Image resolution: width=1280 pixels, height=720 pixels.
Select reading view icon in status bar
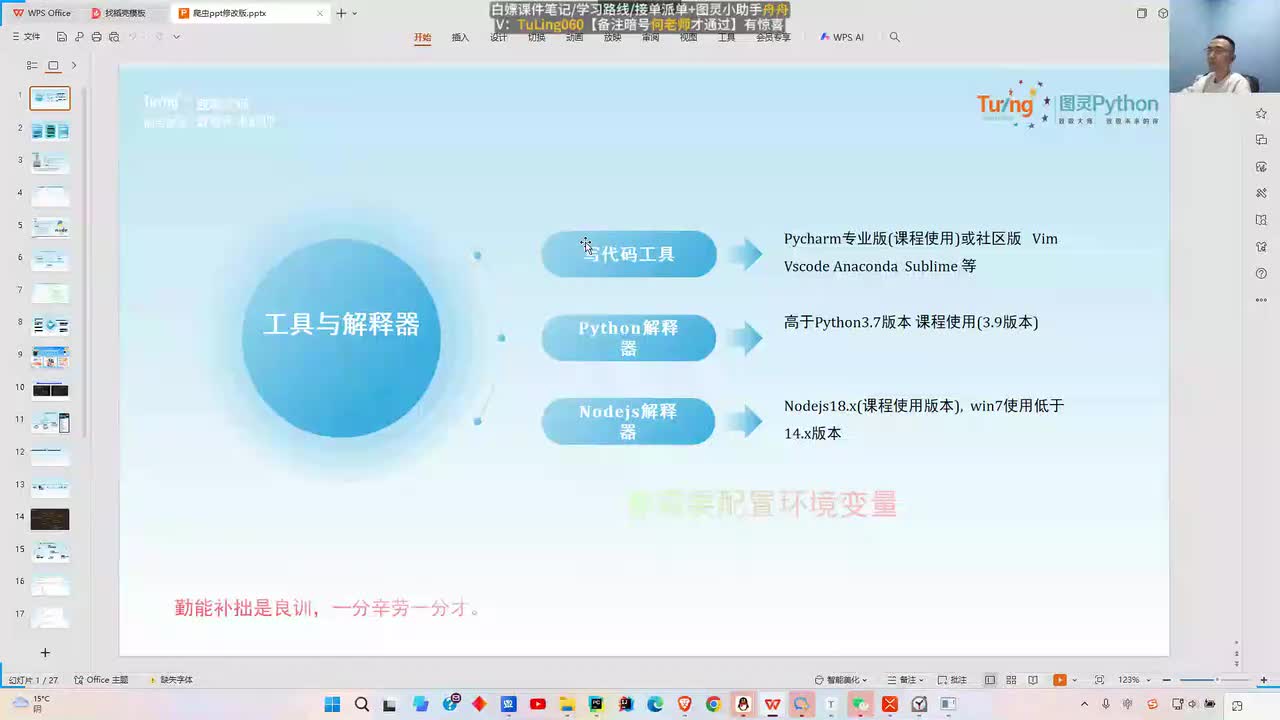(x=1033, y=680)
